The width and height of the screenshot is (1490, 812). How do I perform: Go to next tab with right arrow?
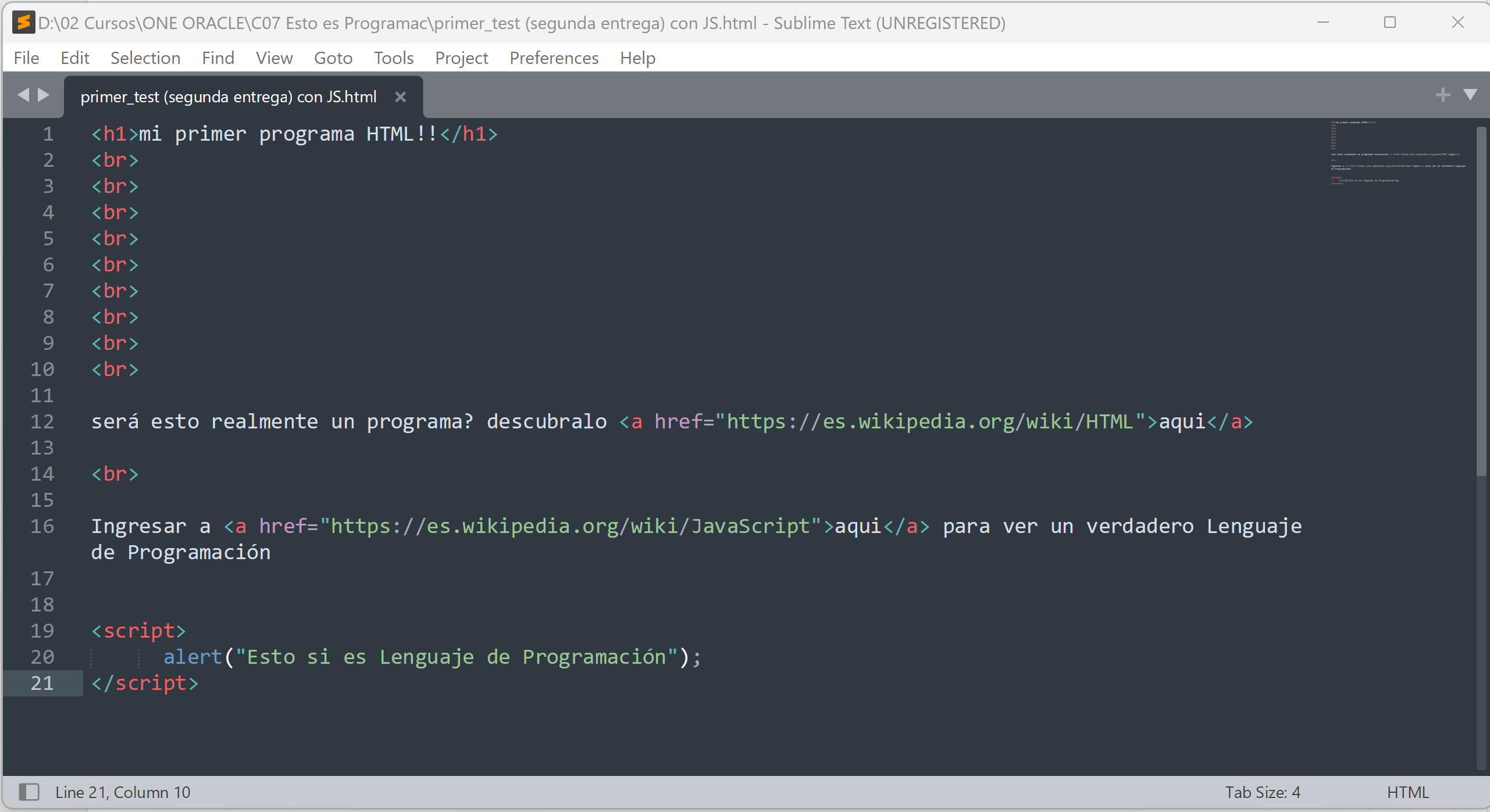pyautogui.click(x=44, y=94)
